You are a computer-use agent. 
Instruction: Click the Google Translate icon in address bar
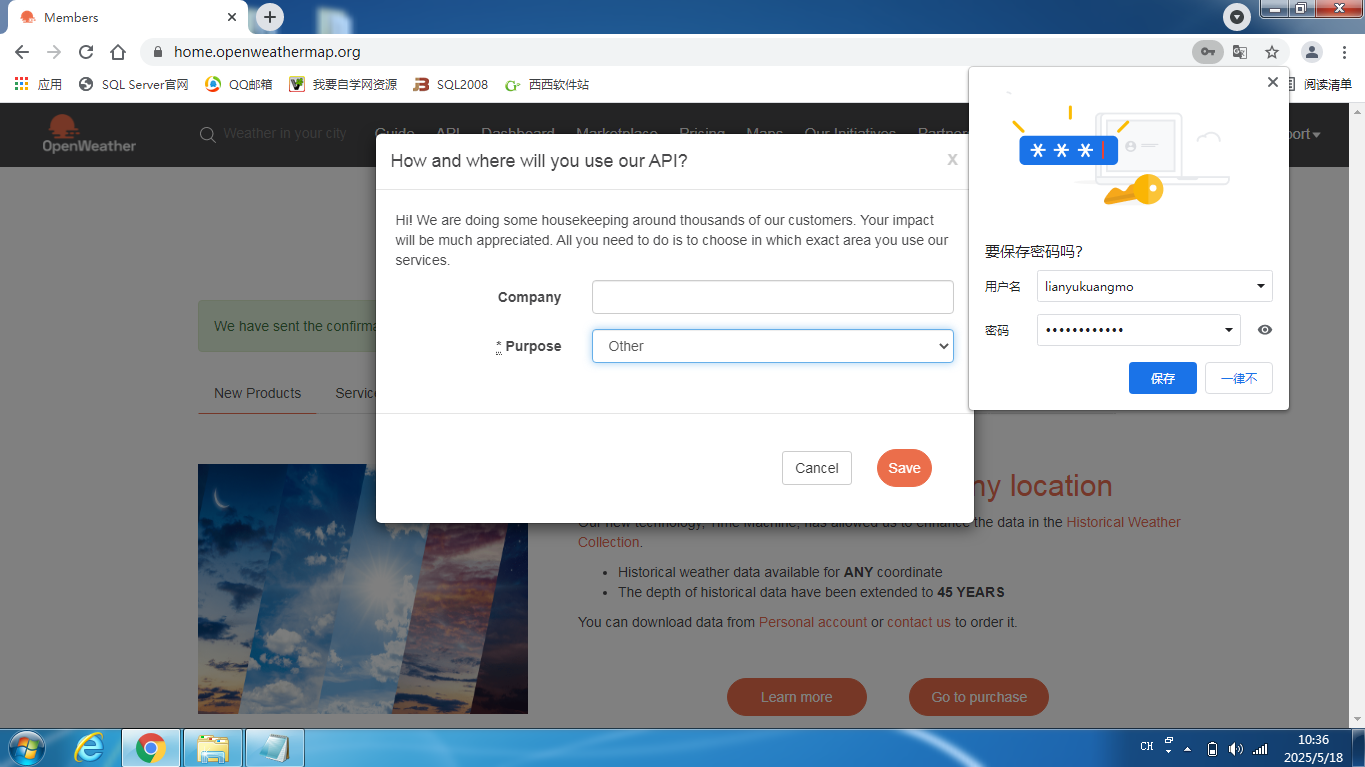tap(1240, 52)
